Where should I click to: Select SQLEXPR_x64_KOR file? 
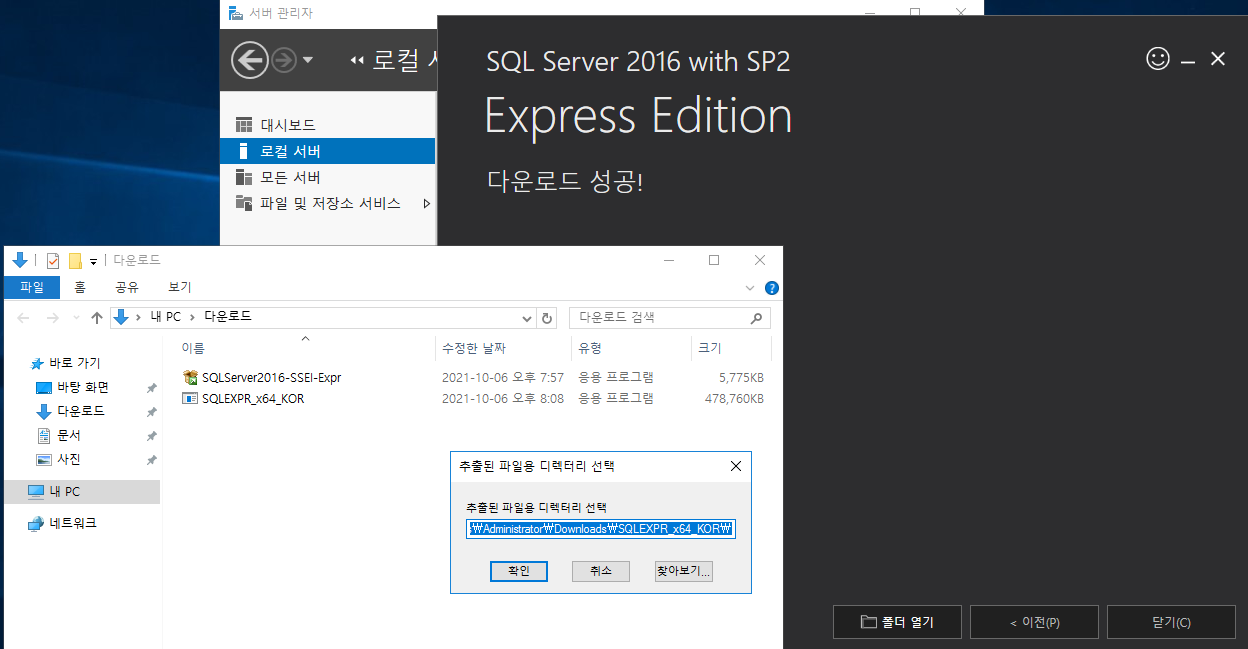point(253,398)
